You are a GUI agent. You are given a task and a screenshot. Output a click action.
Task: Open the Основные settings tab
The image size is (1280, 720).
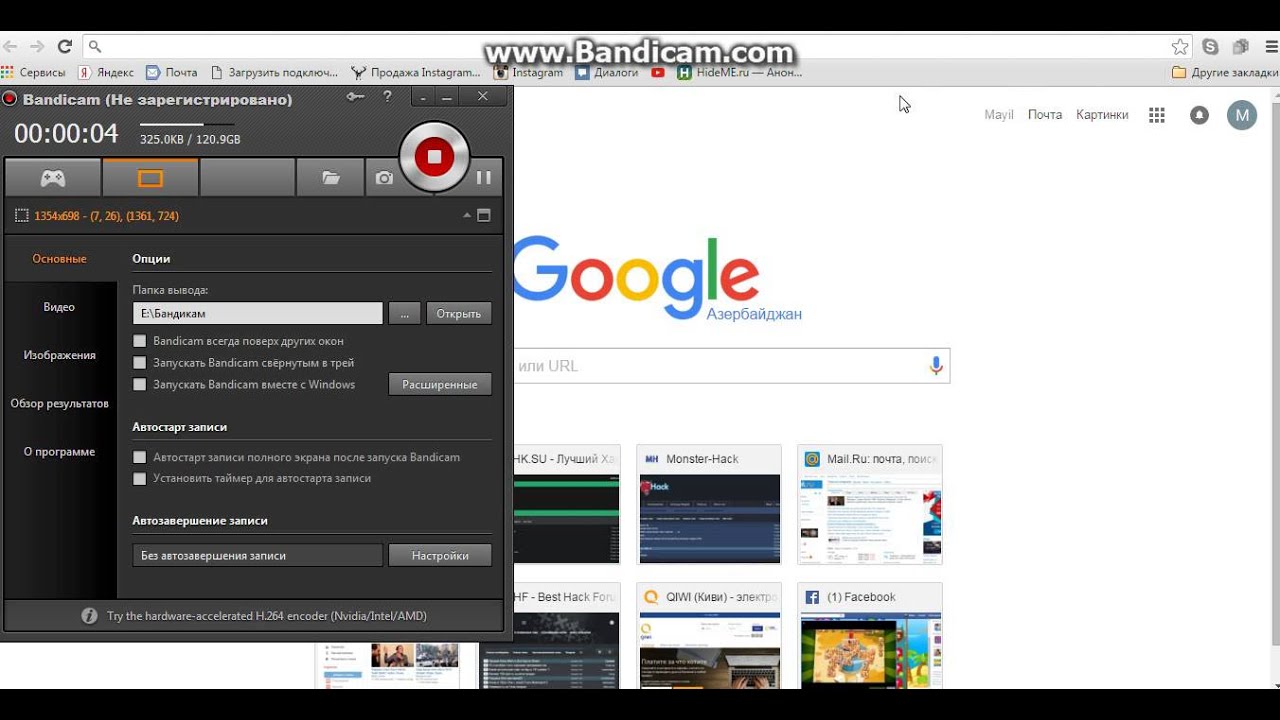(x=60, y=259)
